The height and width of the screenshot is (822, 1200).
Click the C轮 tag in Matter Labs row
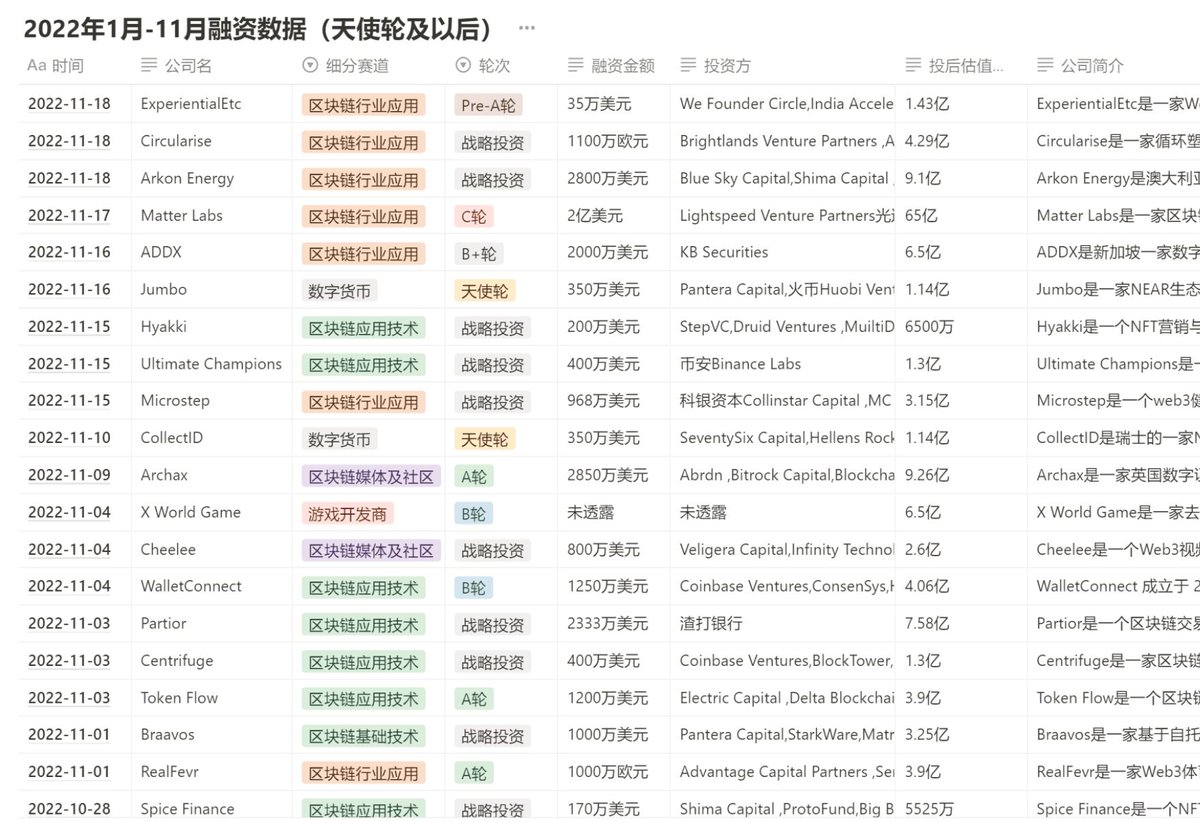[x=473, y=216]
